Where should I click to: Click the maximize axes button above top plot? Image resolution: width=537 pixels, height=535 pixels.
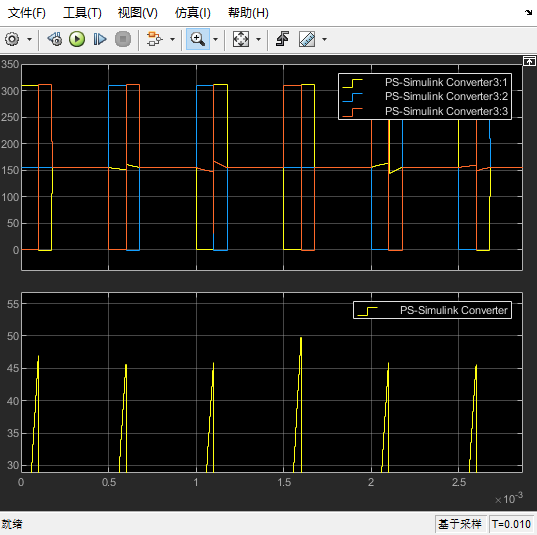pyautogui.click(x=529, y=62)
